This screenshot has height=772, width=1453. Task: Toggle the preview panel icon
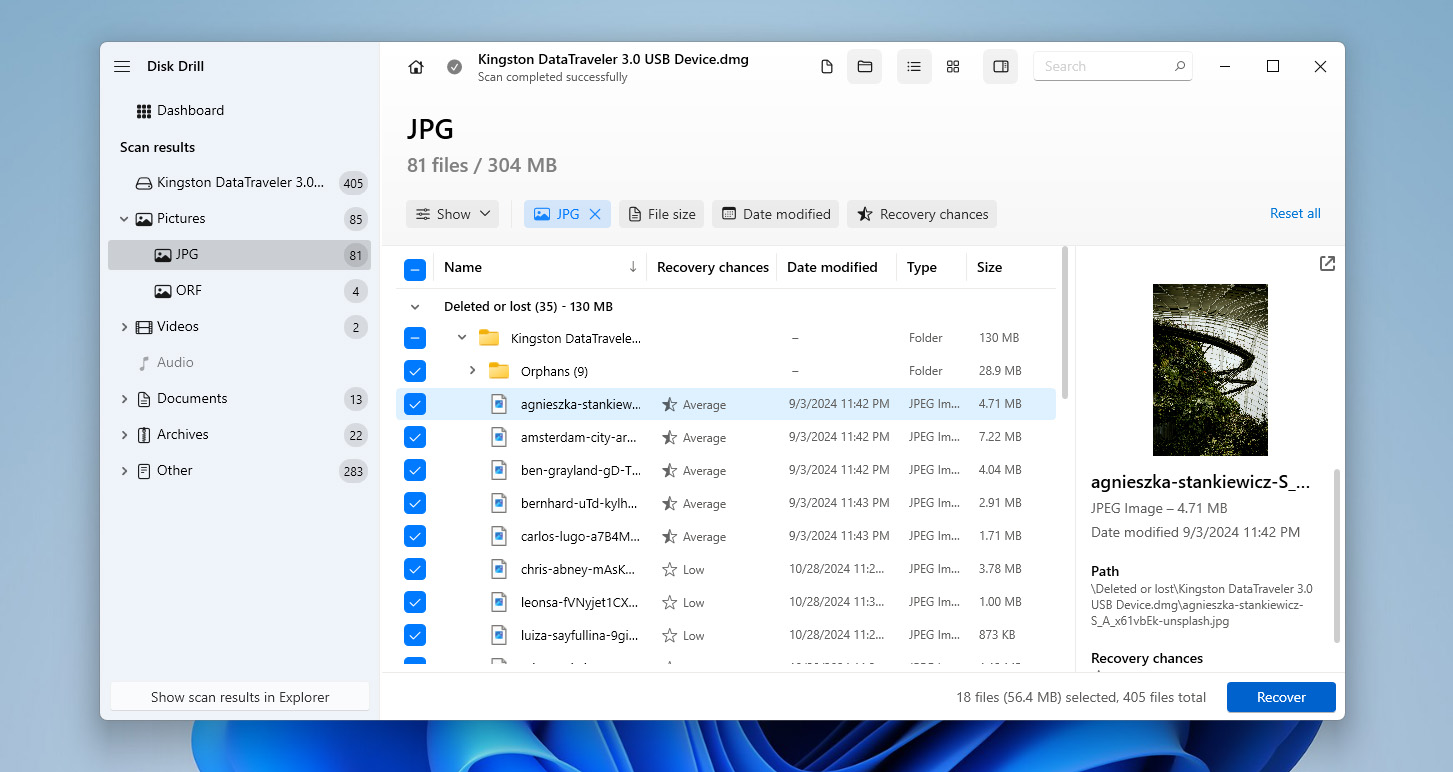click(1000, 66)
